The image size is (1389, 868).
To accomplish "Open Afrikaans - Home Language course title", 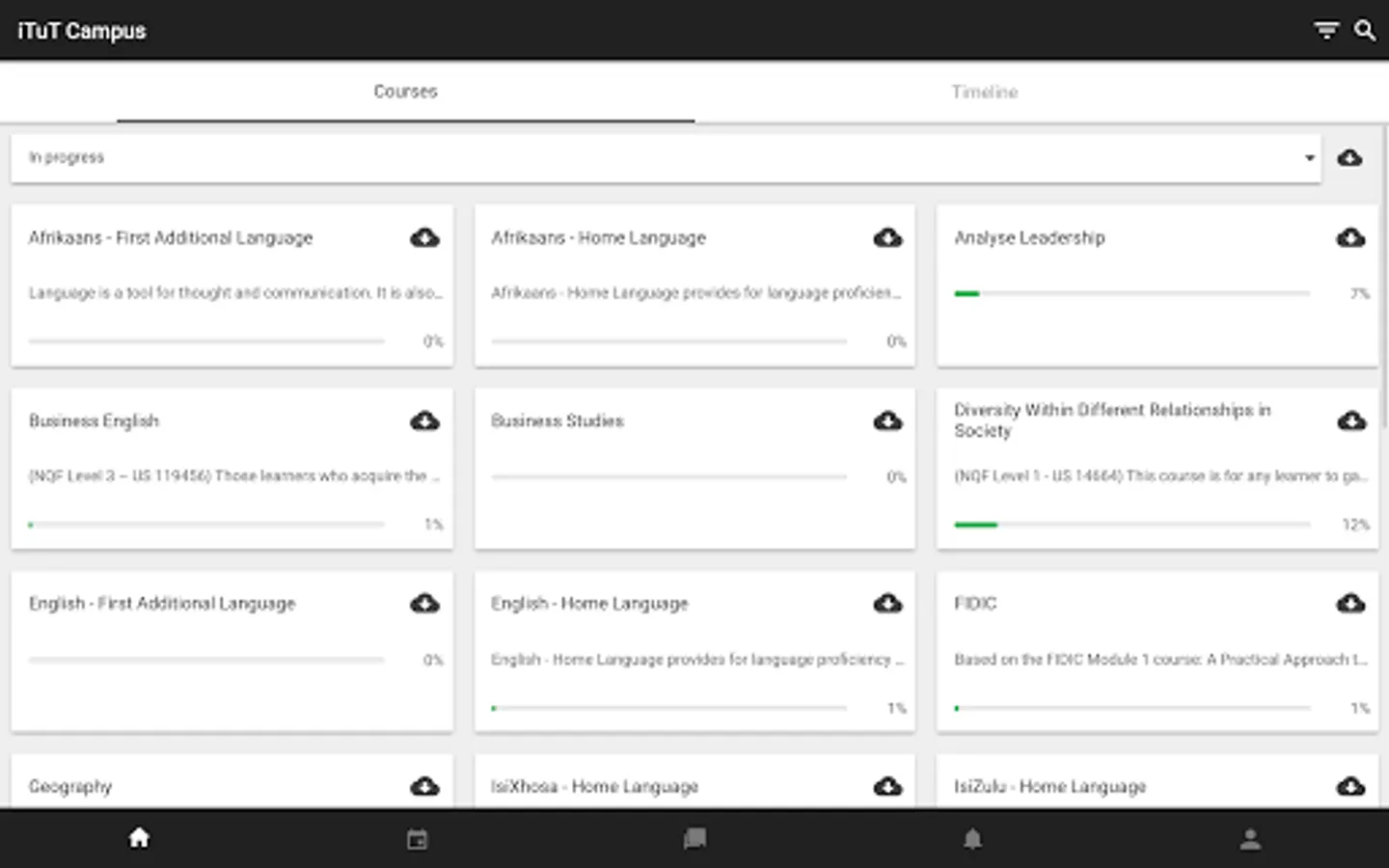I will pyautogui.click(x=598, y=237).
